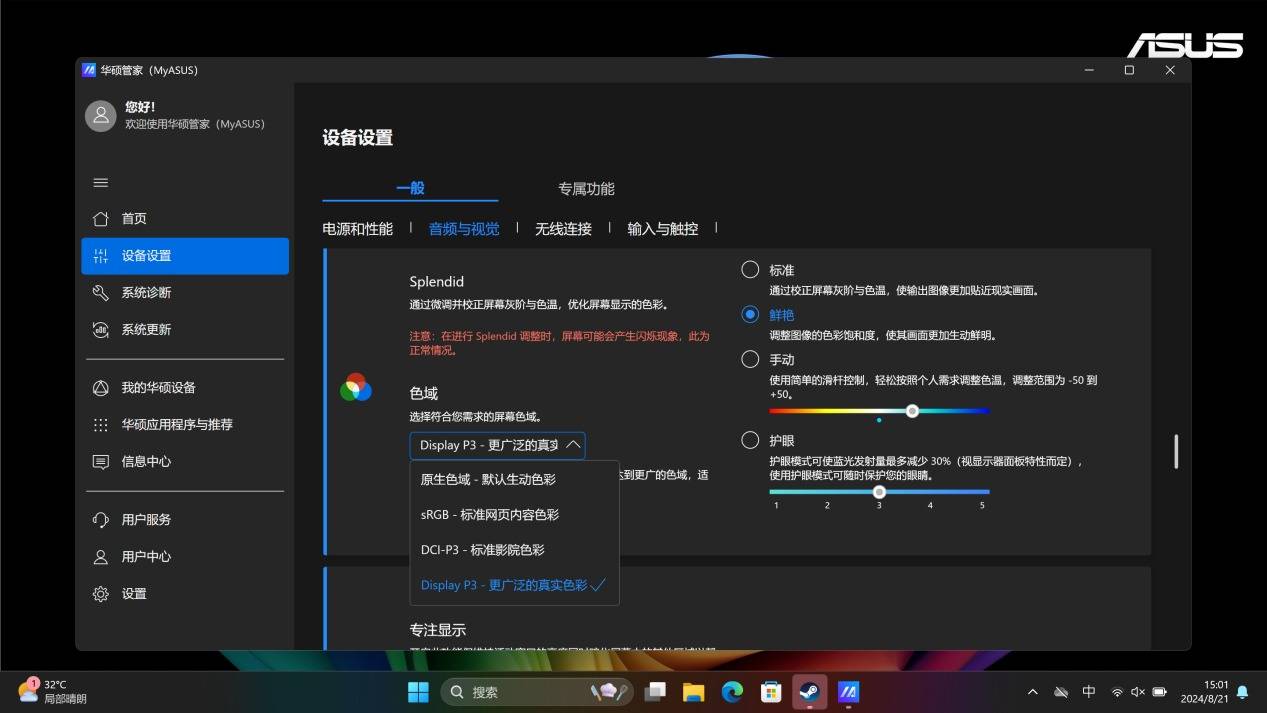Open 信息中心 message icon
The width and height of the screenshot is (1267, 713).
[x=100, y=462]
